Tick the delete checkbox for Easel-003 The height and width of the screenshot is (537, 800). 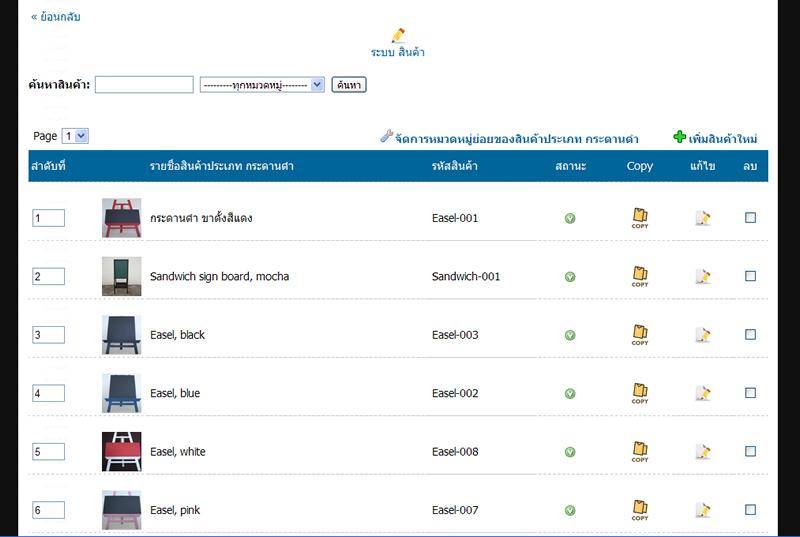[x=751, y=335]
